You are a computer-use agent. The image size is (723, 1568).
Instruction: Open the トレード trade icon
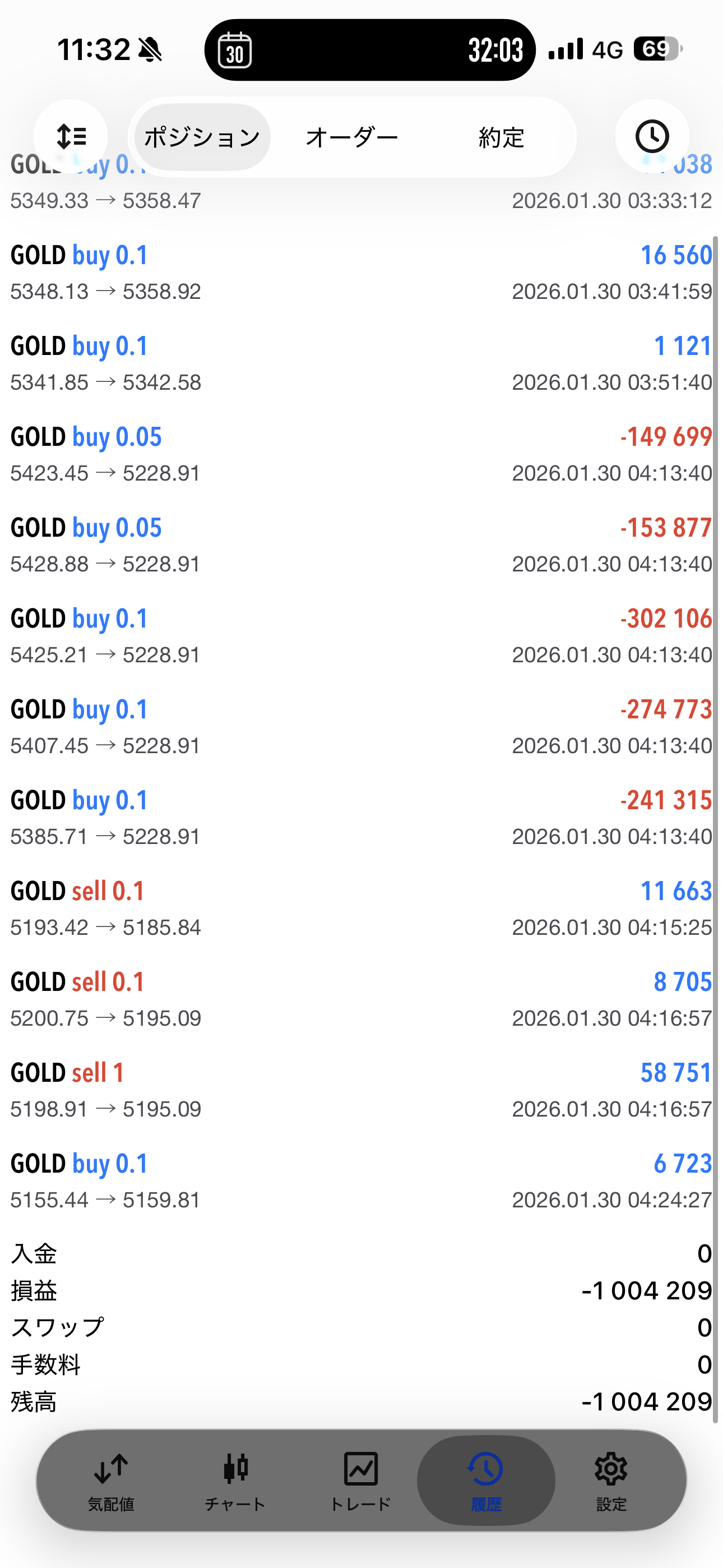click(x=361, y=1481)
